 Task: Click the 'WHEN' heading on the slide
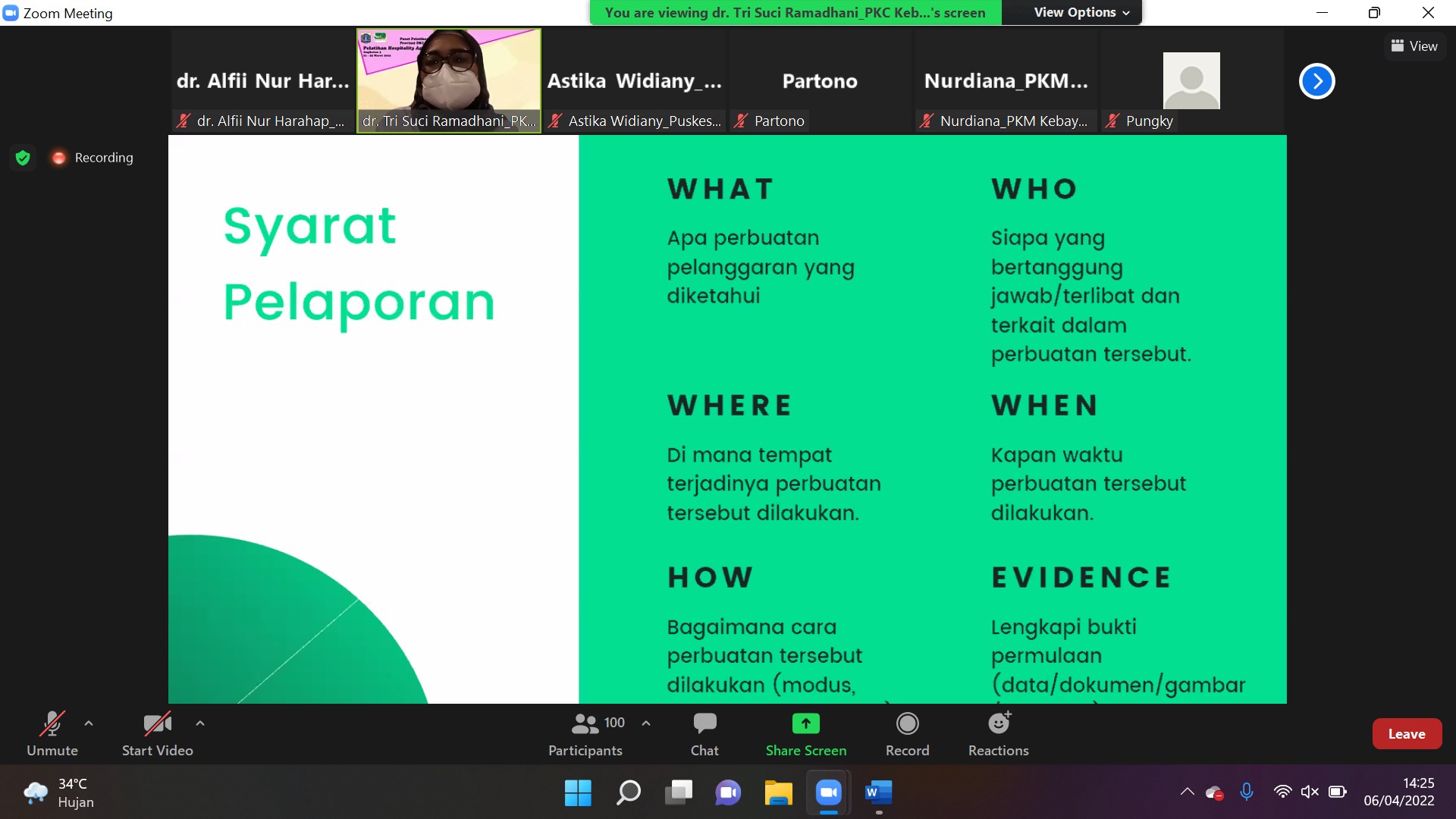1044,406
